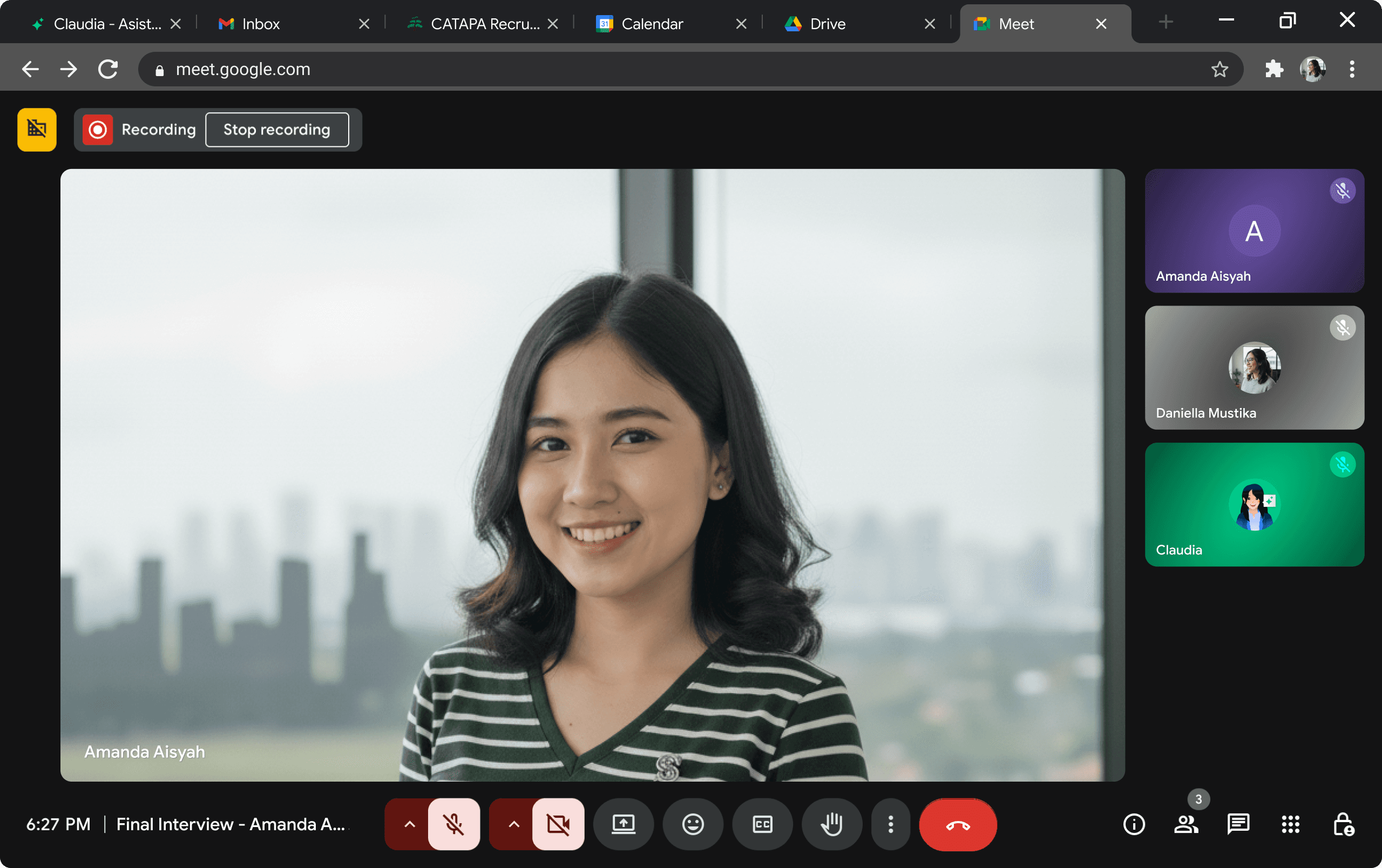Click the Stop recording button

pos(276,130)
